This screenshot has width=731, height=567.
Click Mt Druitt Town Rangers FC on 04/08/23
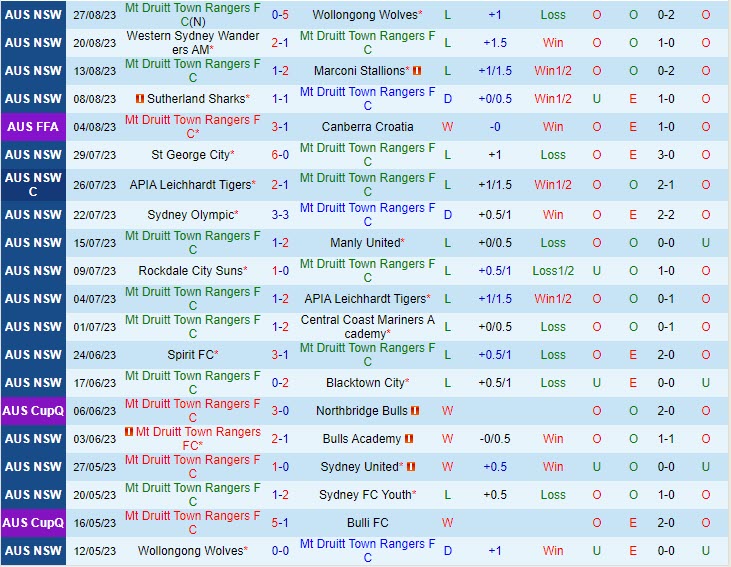coord(193,127)
